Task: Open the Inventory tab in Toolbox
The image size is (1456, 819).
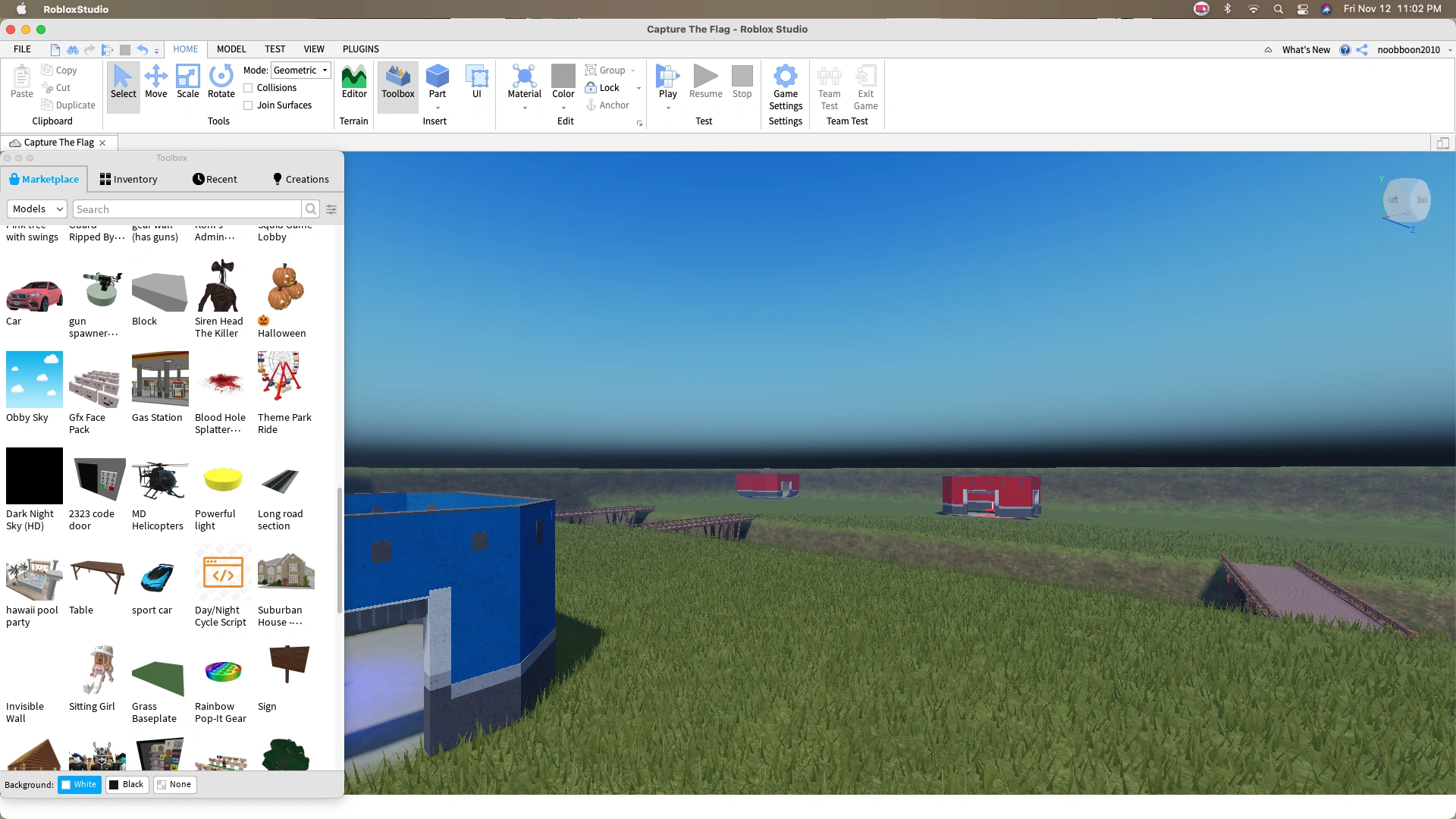Action: (128, 180)
